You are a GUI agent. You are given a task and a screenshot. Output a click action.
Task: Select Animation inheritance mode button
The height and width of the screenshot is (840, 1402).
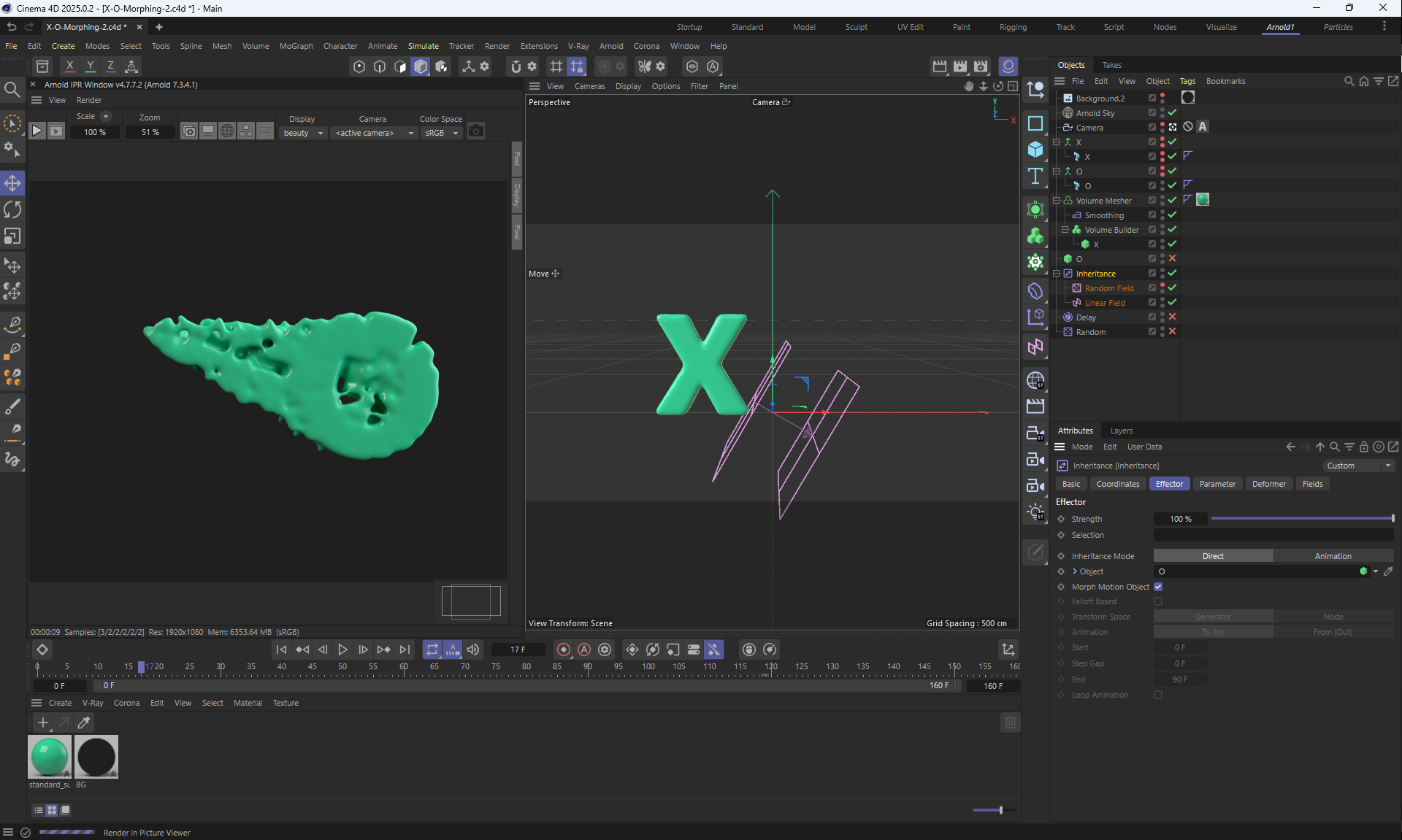tap(1333, 556)
